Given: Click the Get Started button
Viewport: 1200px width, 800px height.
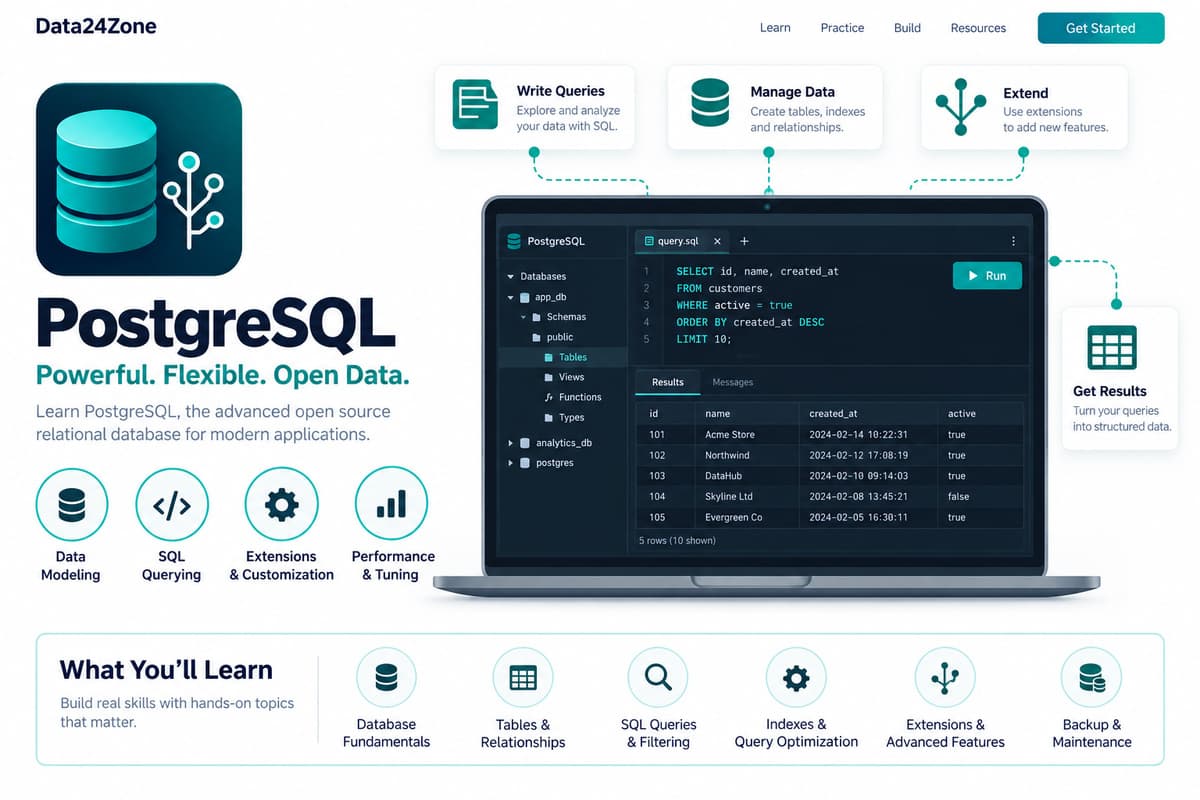Looking at the screenshot, I should pyautogui.click(x=1101, y=28).
